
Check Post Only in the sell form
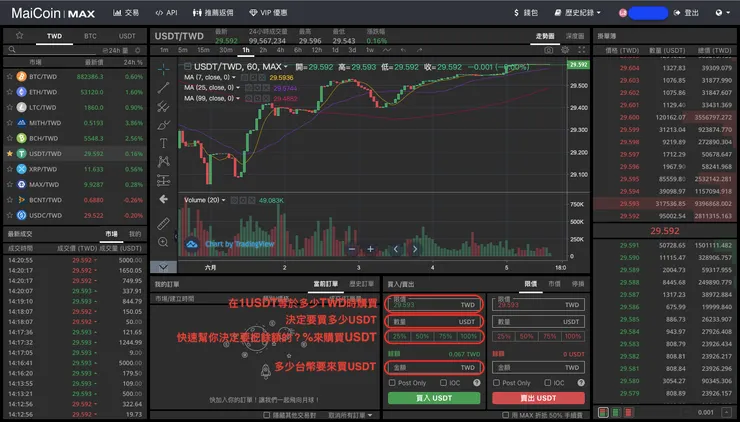[x=496, y=383]
